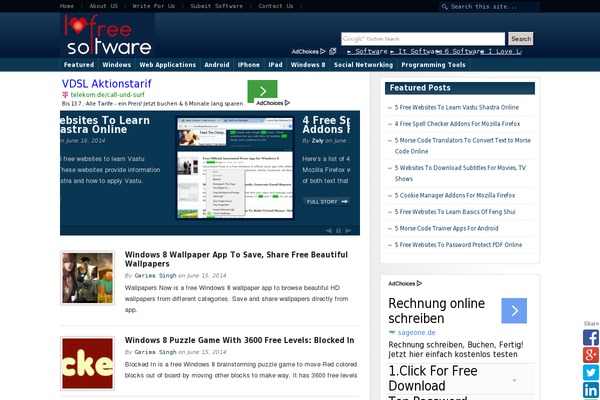Click 'Software' ad link in header
The height and width of the screenshot is (400, 600).
coord(367,51)
